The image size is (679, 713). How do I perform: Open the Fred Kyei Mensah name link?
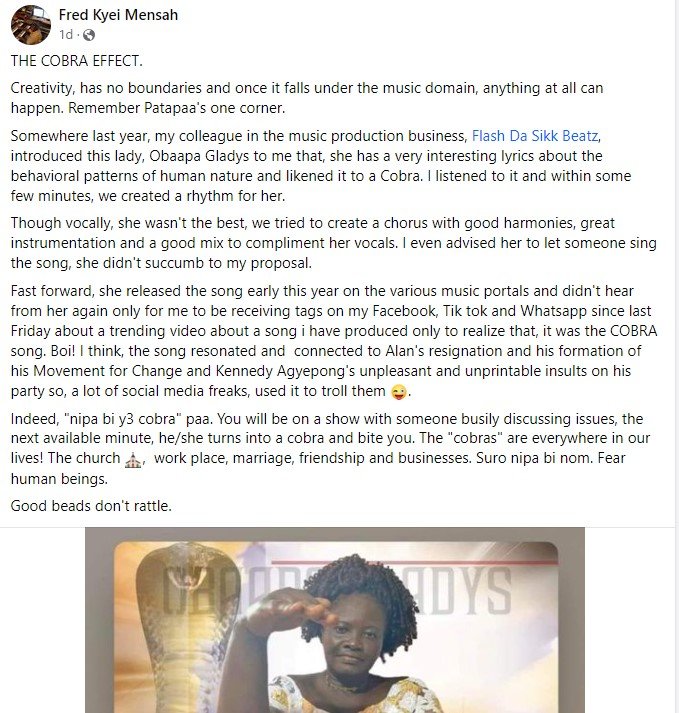(x=118, y=15)
